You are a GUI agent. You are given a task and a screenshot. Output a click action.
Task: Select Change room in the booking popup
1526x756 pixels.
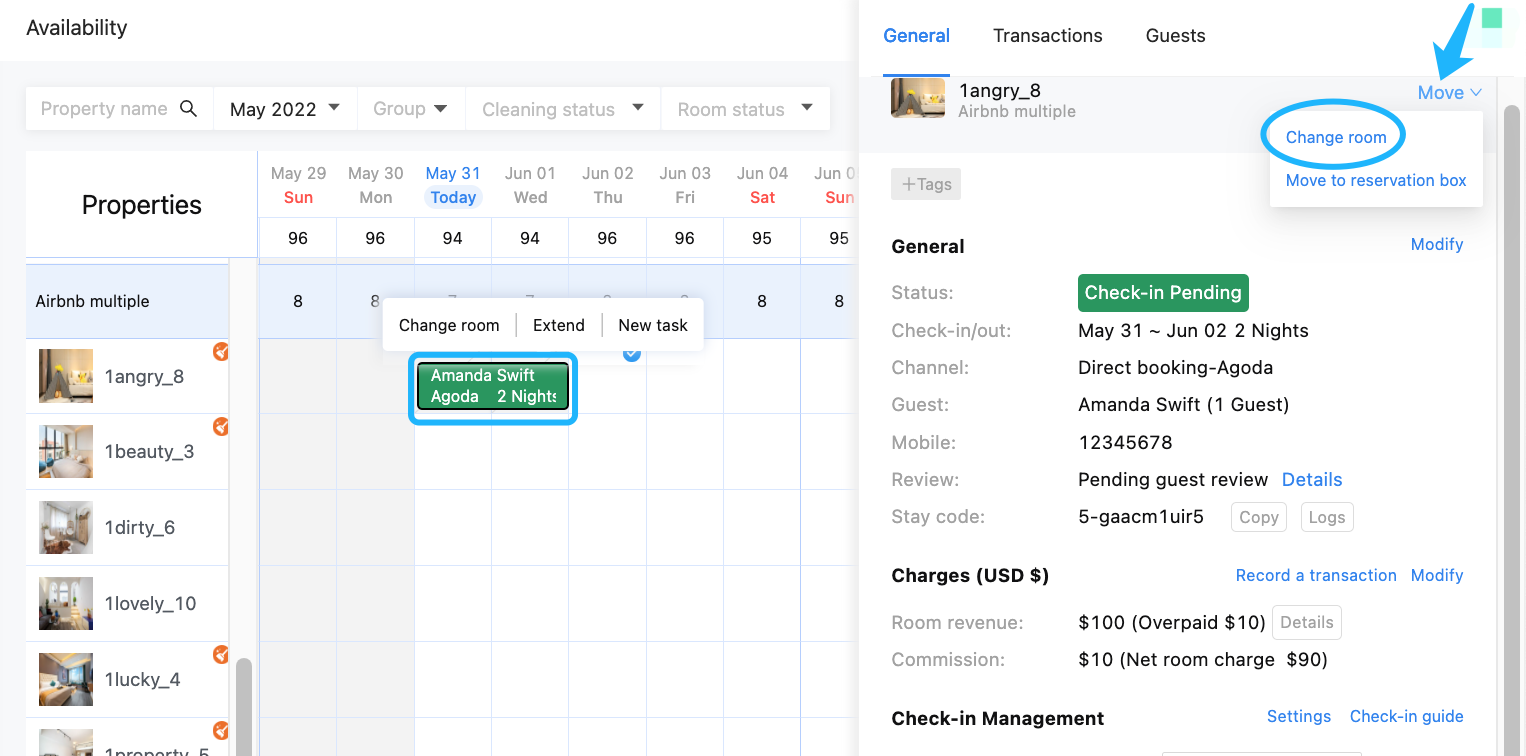click(449, 325)
